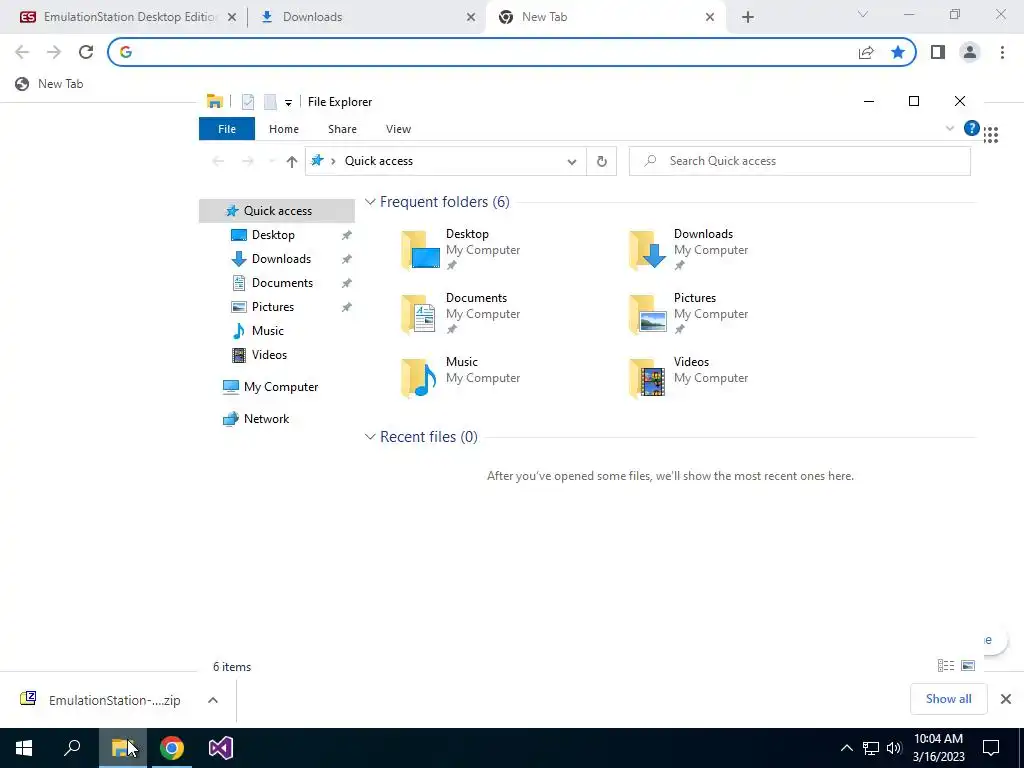The image size is (1024, 768).
Task: Select Pictures in navigation pane
Action: tap(272, 307)
